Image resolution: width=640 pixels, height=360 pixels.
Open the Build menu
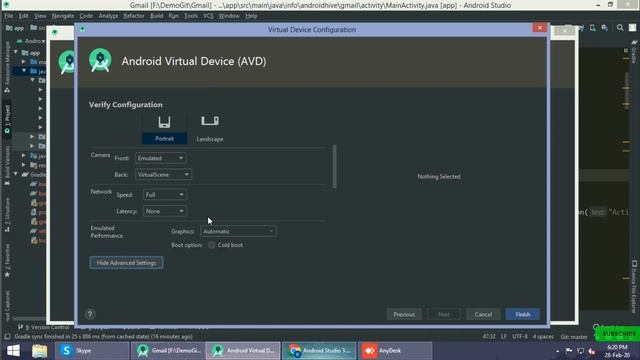[x=156, y=16]
